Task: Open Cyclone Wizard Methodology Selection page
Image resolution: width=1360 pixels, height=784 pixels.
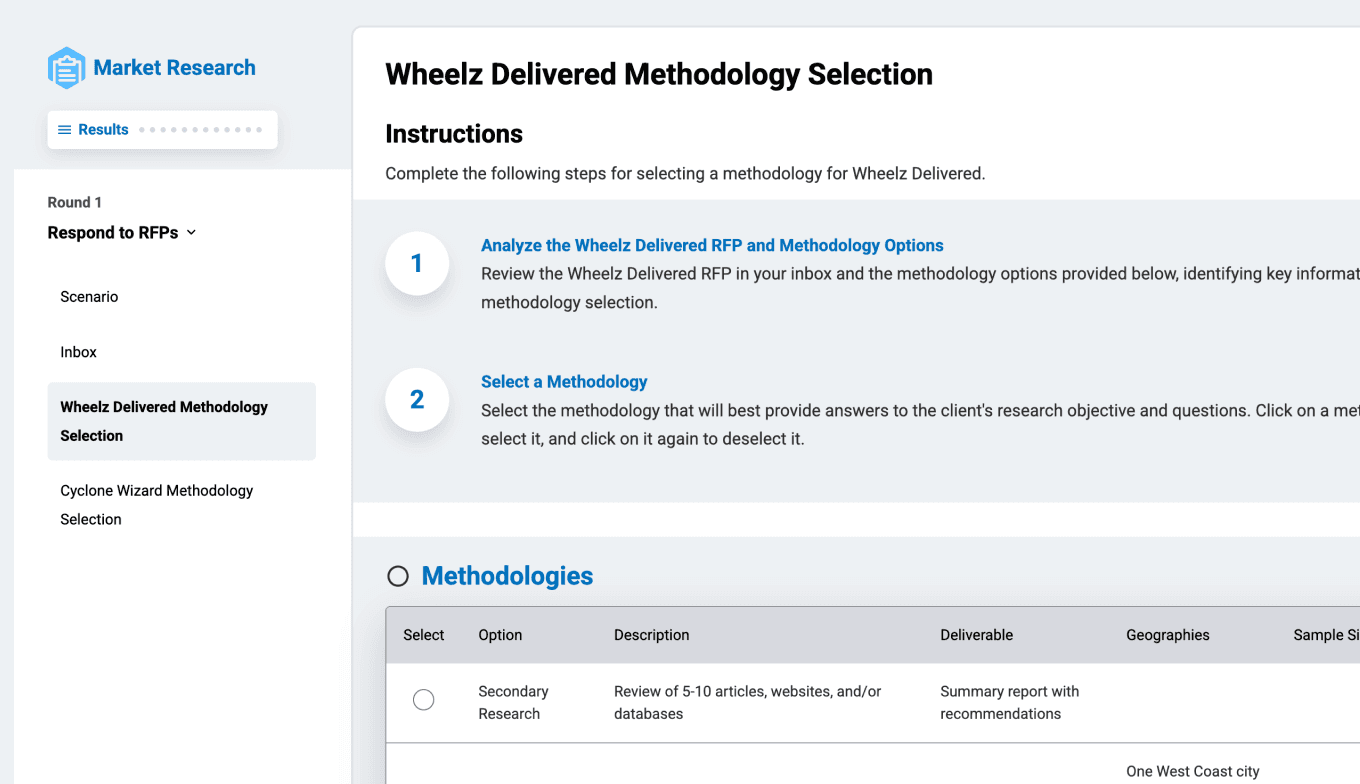Action: point(156,505)
